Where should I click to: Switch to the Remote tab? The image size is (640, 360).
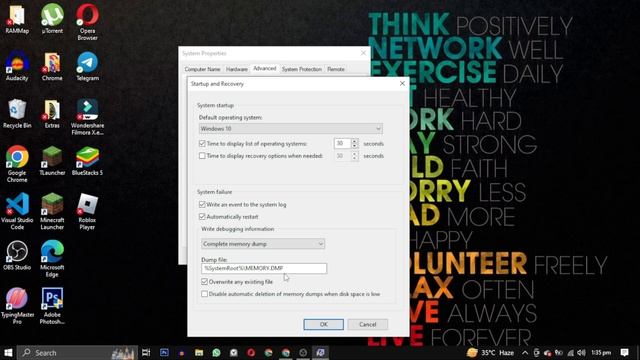(336, 69)
